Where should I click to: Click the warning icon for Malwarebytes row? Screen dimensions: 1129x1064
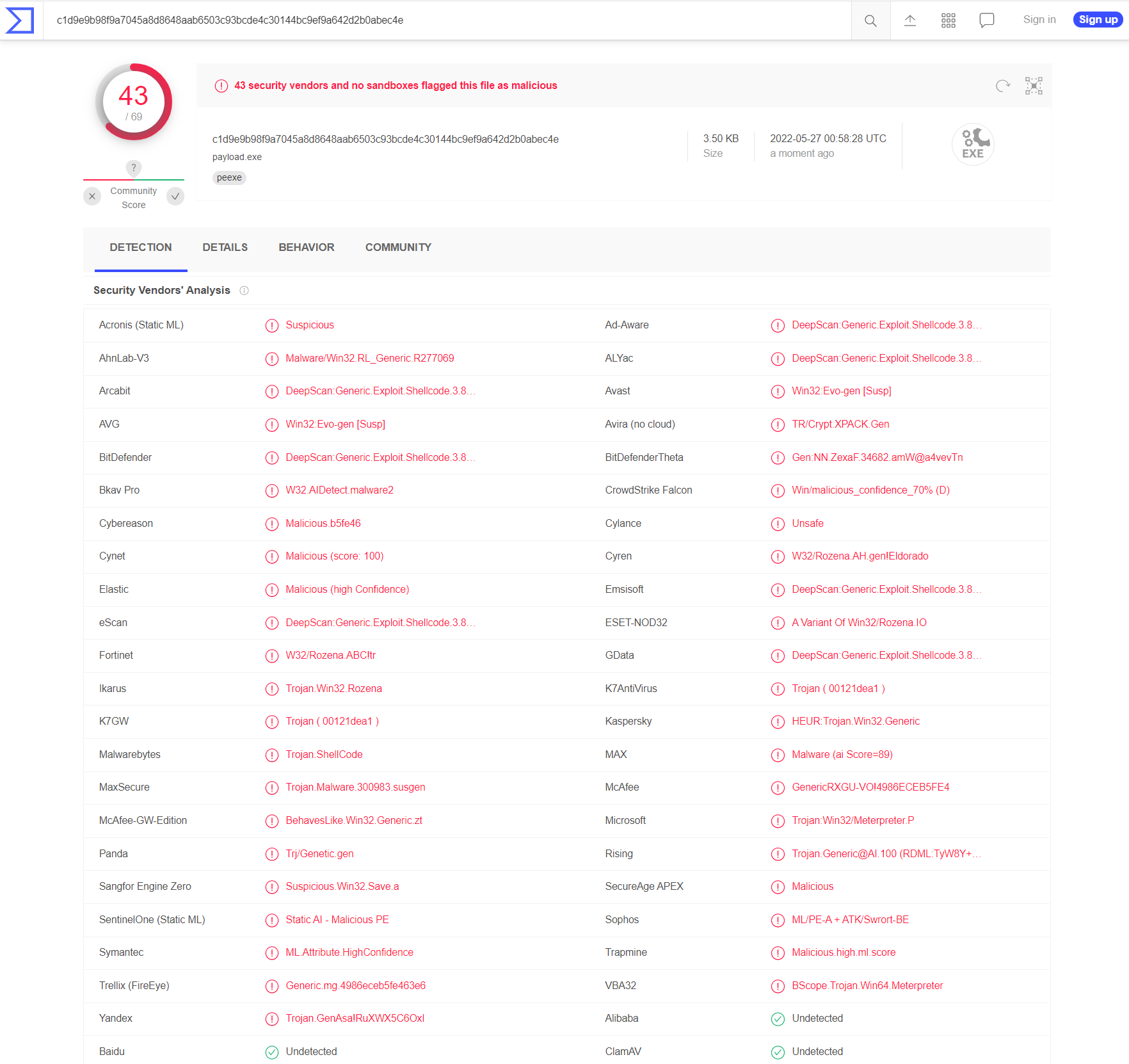tap(272, 755)
